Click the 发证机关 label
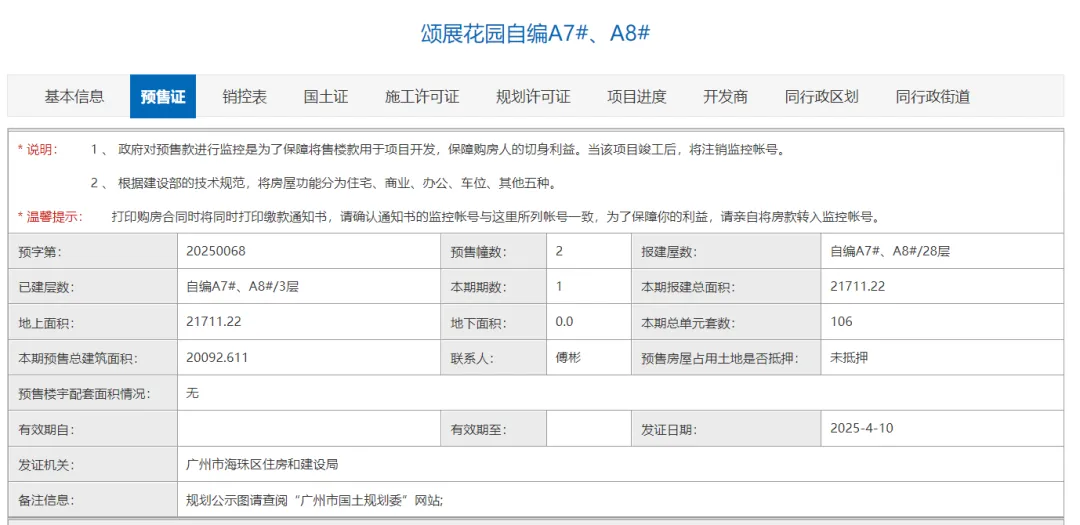Screen dimensions: 1080x525 (46, 465)
